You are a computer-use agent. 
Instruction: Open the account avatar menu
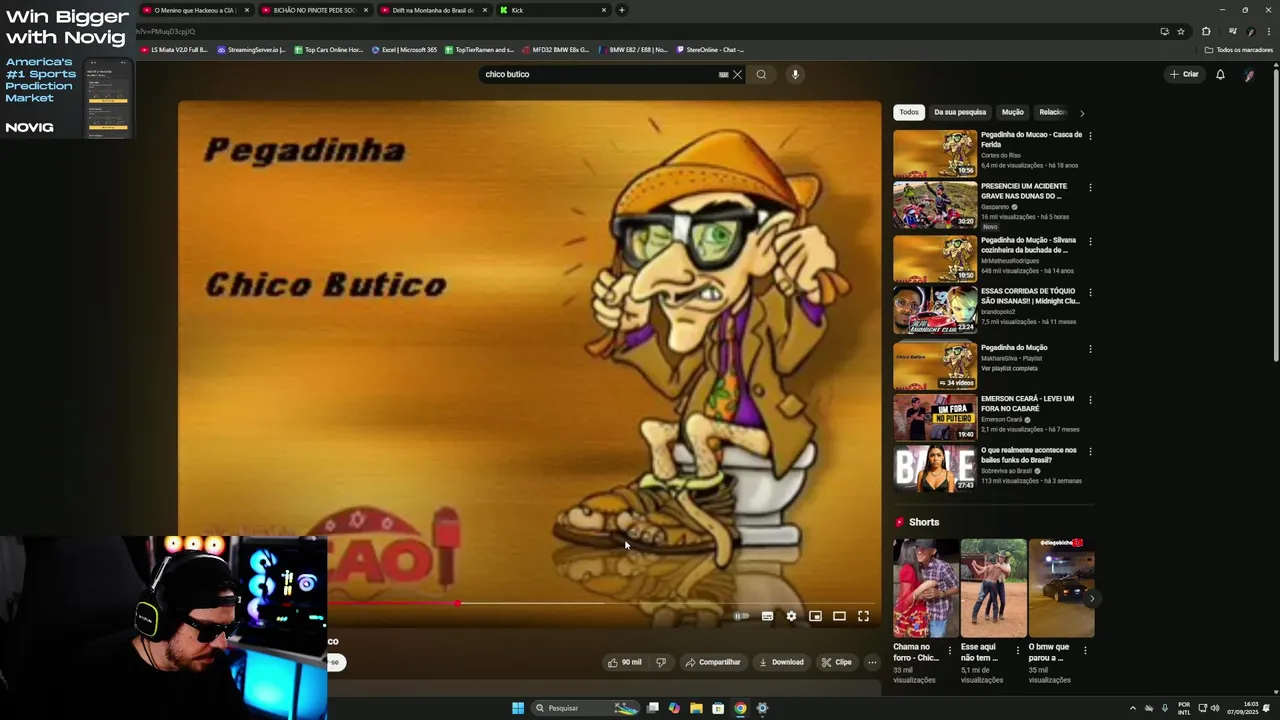pyautogui.click(x=1249, y=75)
